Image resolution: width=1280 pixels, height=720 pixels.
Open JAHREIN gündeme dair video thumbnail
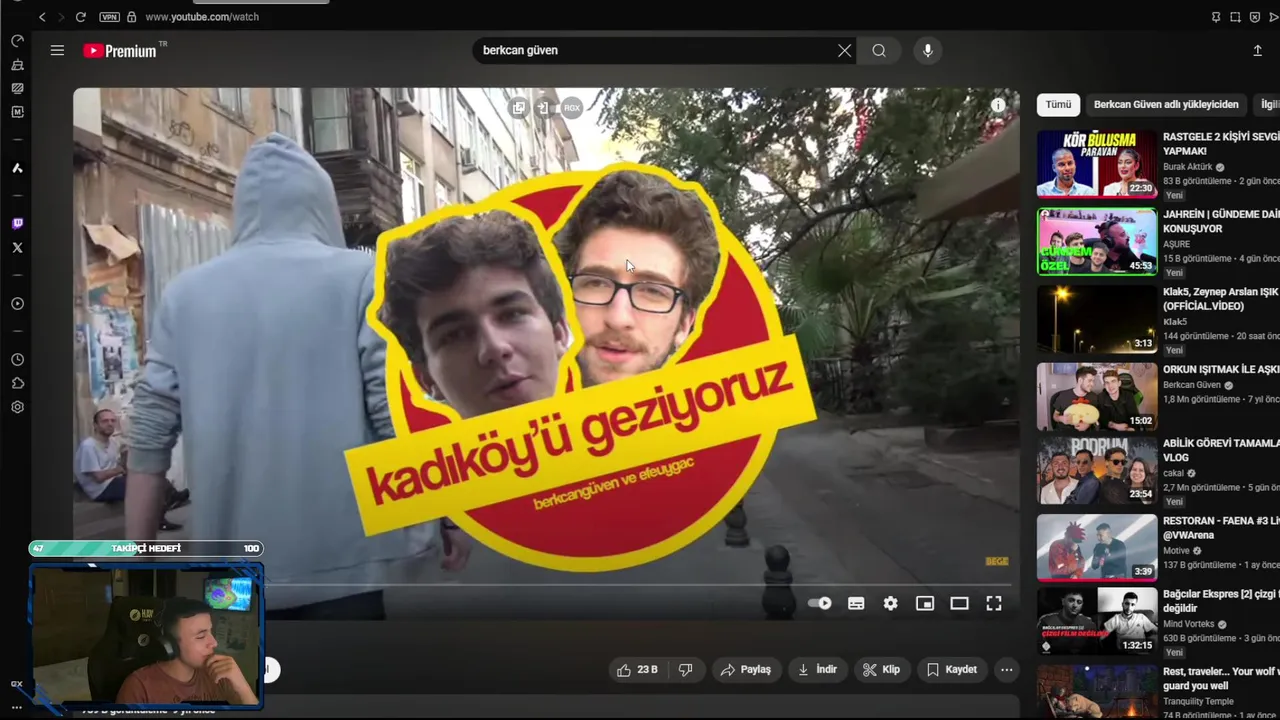click(x=1097, y=241)
